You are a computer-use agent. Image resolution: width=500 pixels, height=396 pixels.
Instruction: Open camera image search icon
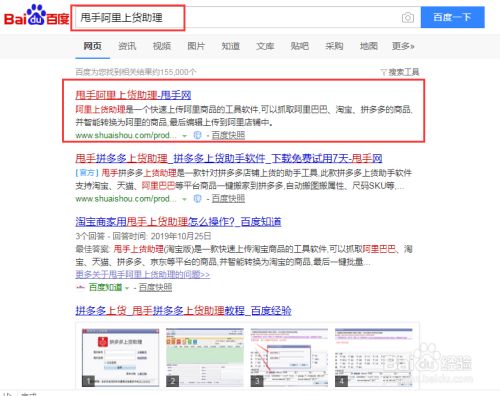(x=408, y=17)
